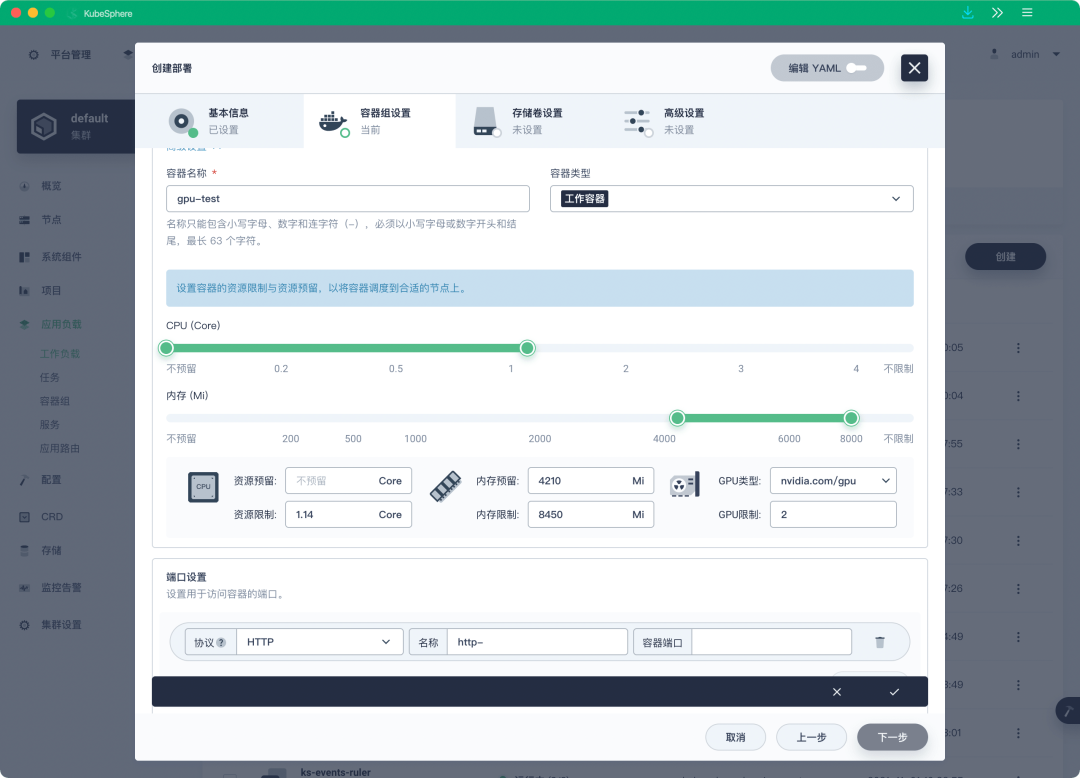Click the GPU限制 input field
The height and width of the screenshot is (778, 1080).
(833, 514)
